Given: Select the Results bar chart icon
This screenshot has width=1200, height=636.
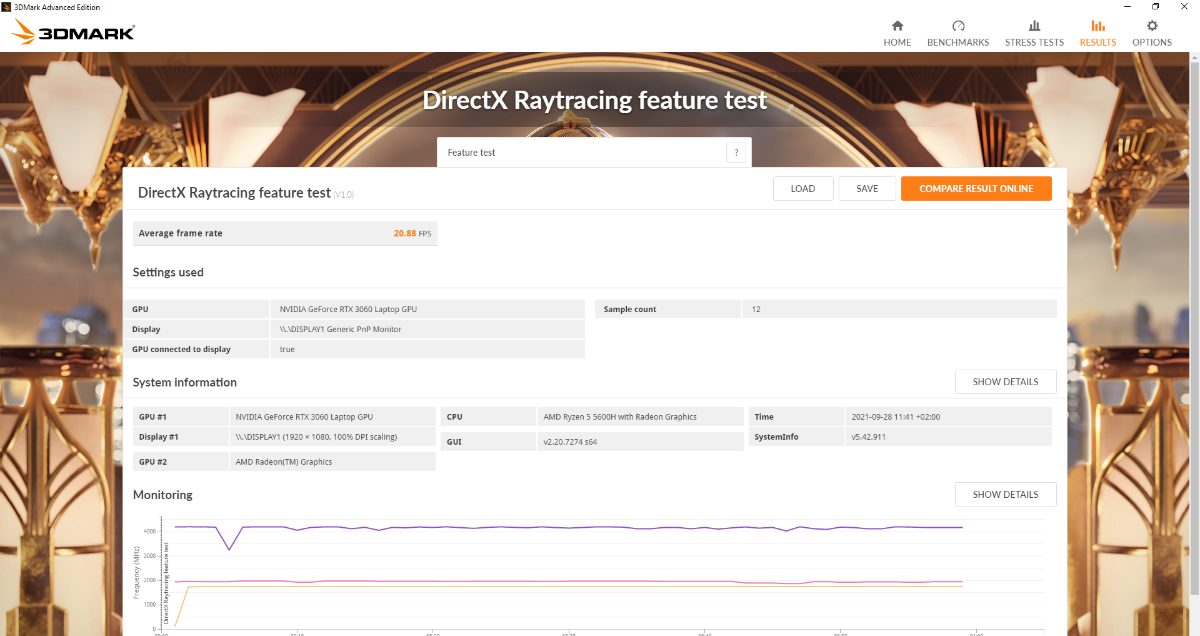Looking at the screenshot, I should click(1098, 26).
